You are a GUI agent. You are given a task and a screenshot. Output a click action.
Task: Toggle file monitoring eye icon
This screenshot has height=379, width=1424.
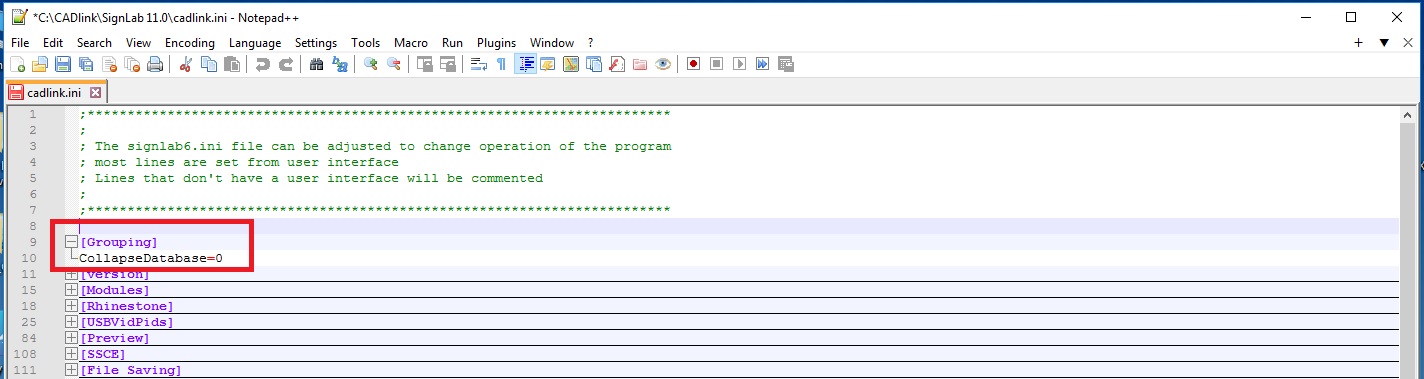coord(663,64)
